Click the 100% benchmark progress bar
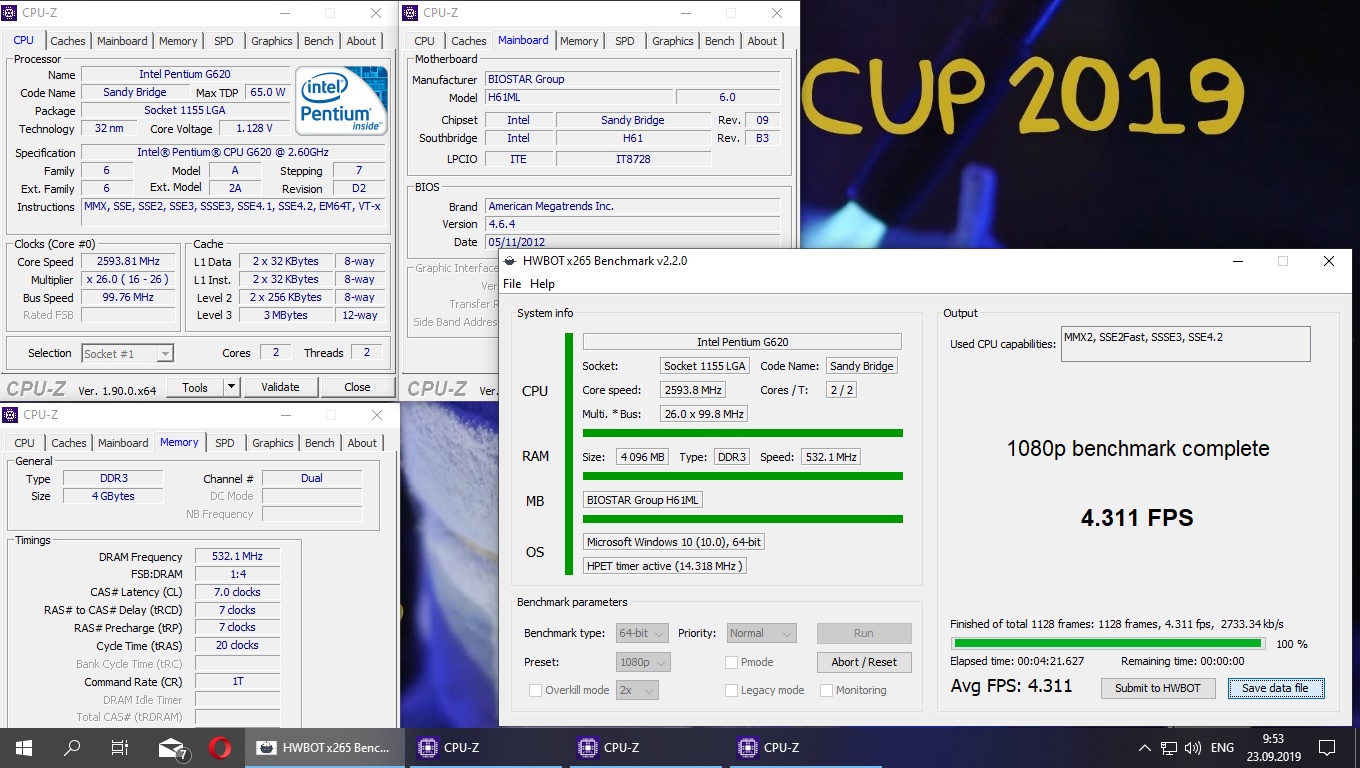This screenshot has width=1360, height=768. point(1108,644)
